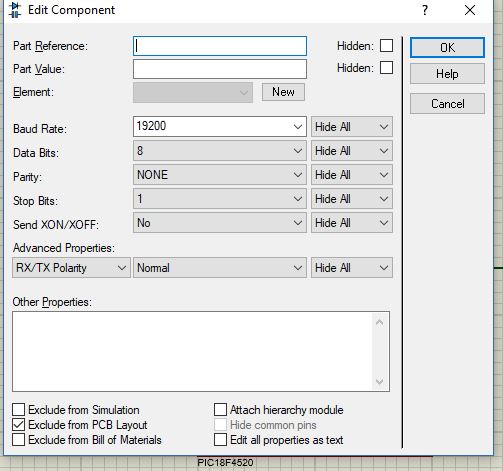
Task: Enable Edit all properties as text
Action: point(220,440)
